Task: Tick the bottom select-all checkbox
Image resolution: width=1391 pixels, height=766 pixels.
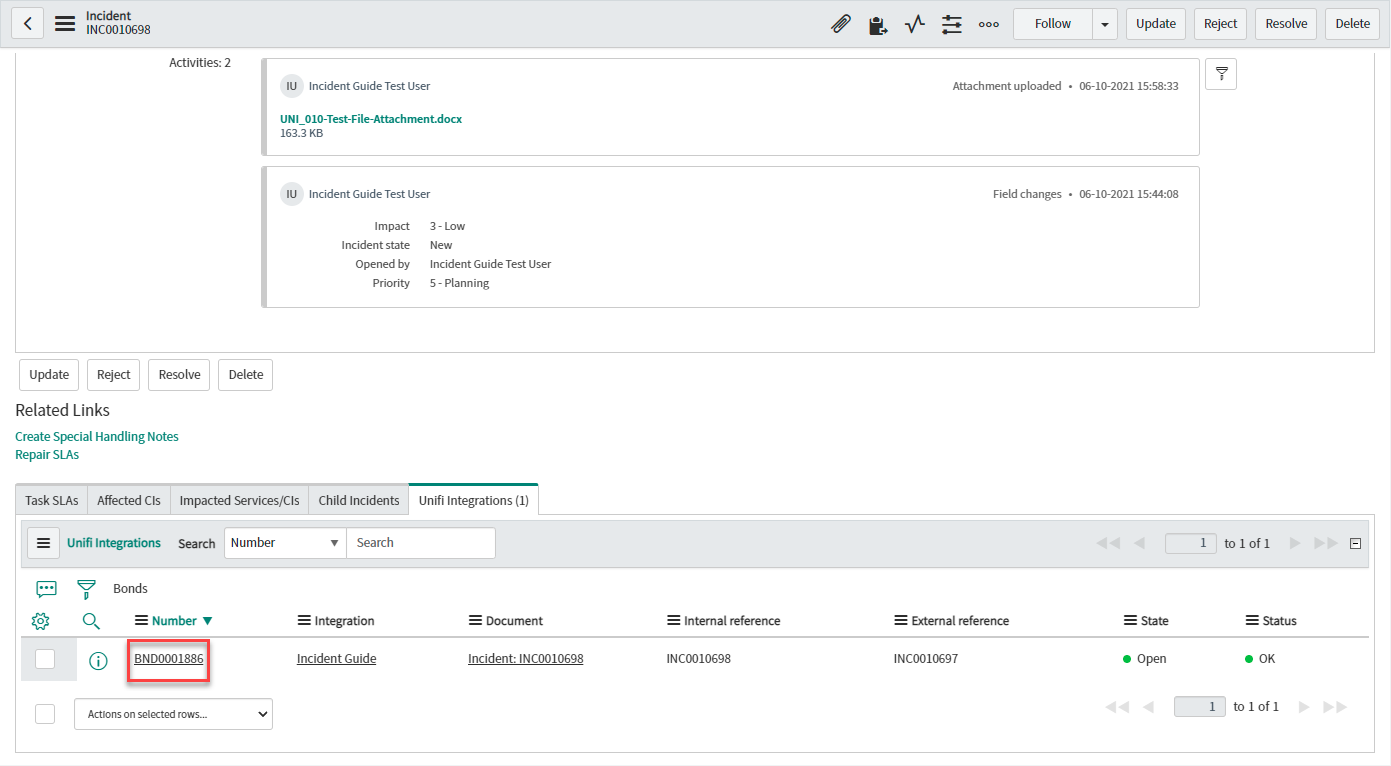Action: point(45,714)
